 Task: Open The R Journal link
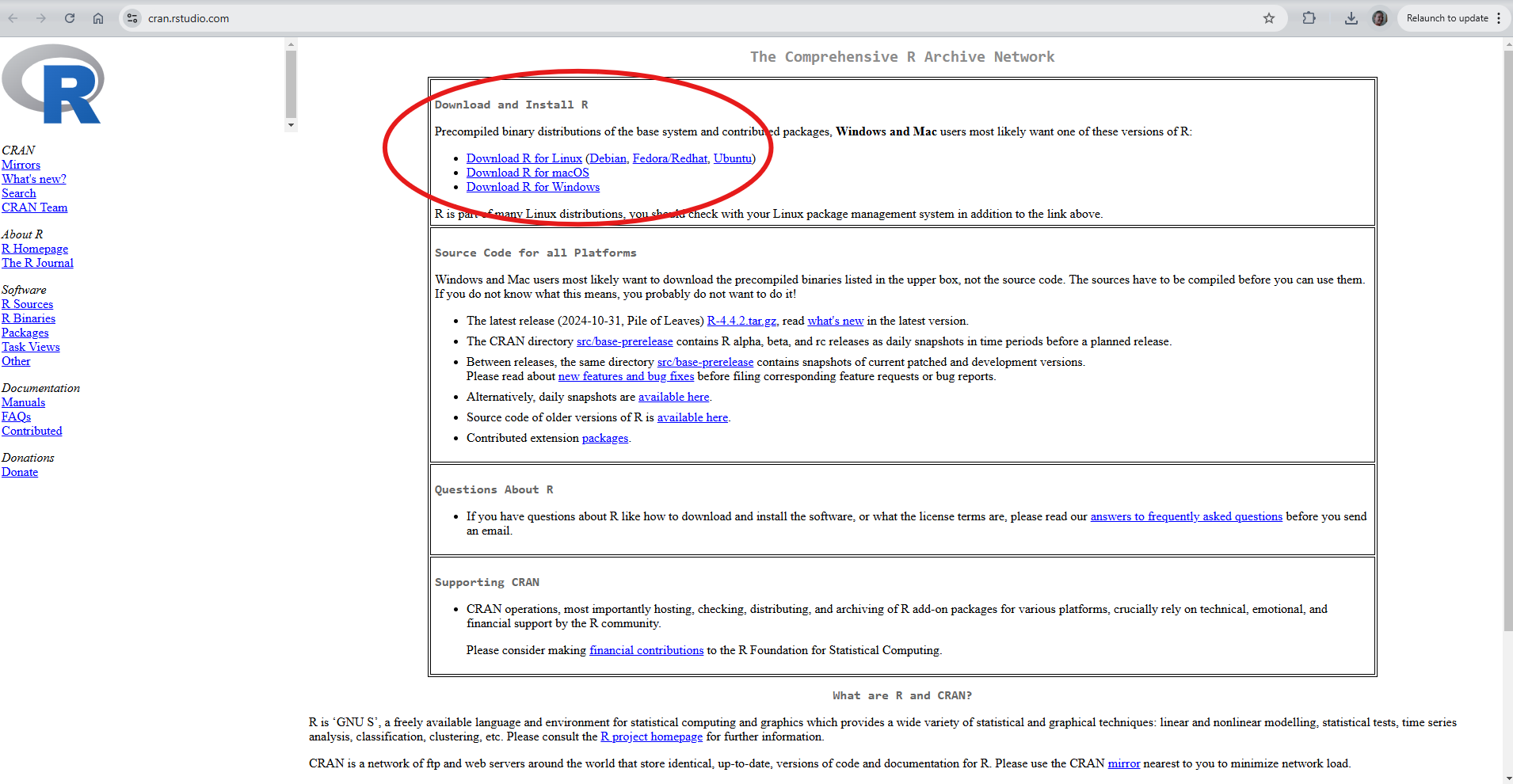[37, 263]
